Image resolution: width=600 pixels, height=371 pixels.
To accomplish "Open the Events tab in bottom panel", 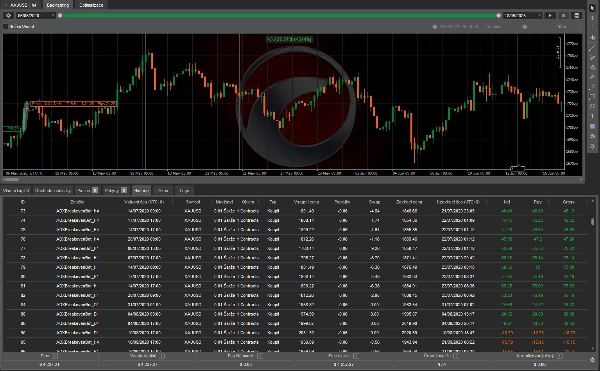I will 163,190.
